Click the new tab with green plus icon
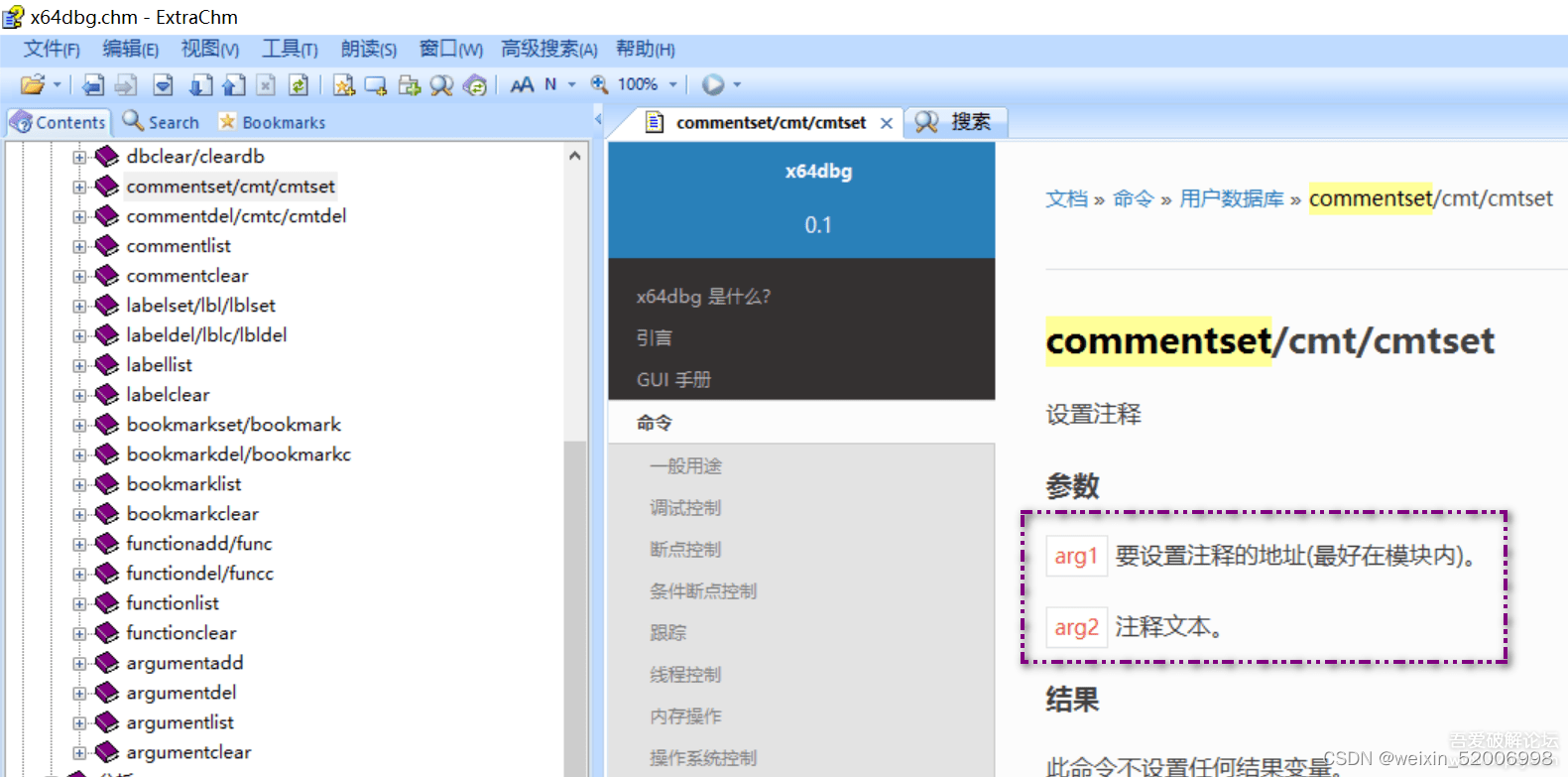The height and width of the screenshot is (777, 1568). coord(410,85)
